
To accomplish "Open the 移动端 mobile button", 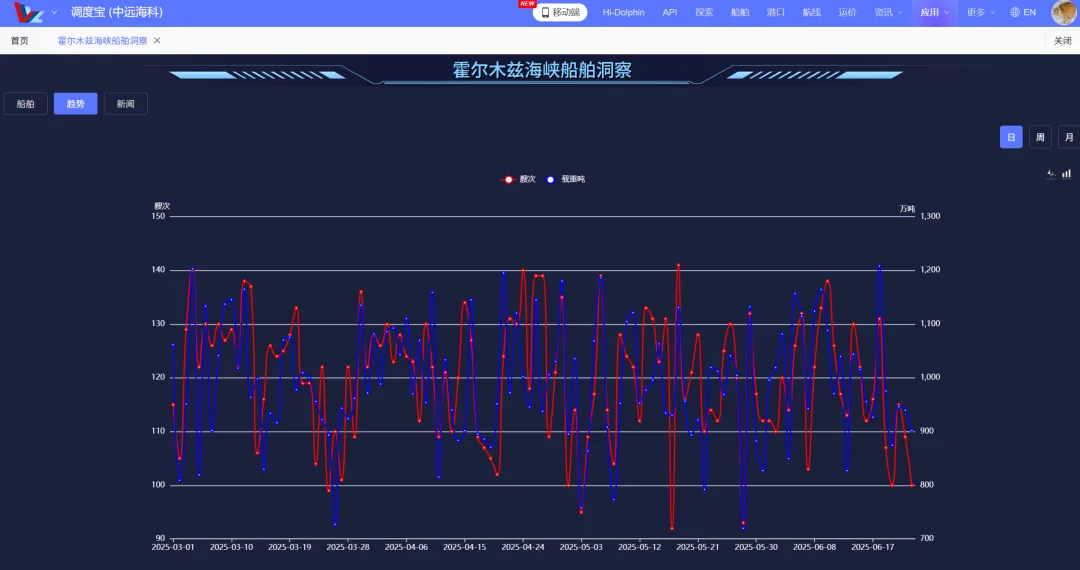I will (560, 12).
